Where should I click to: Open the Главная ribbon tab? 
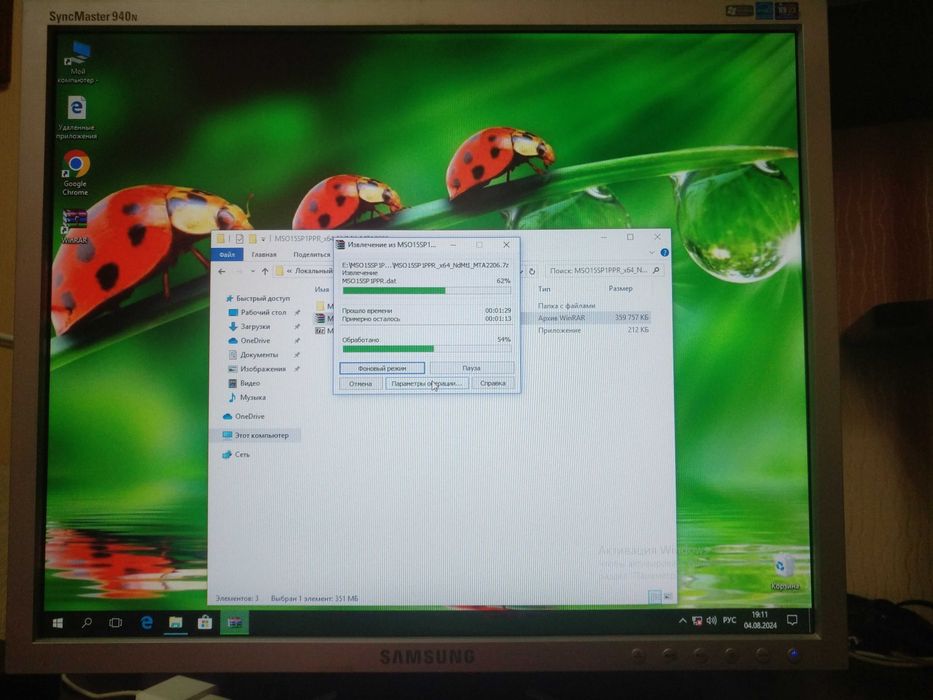point(264,254)
